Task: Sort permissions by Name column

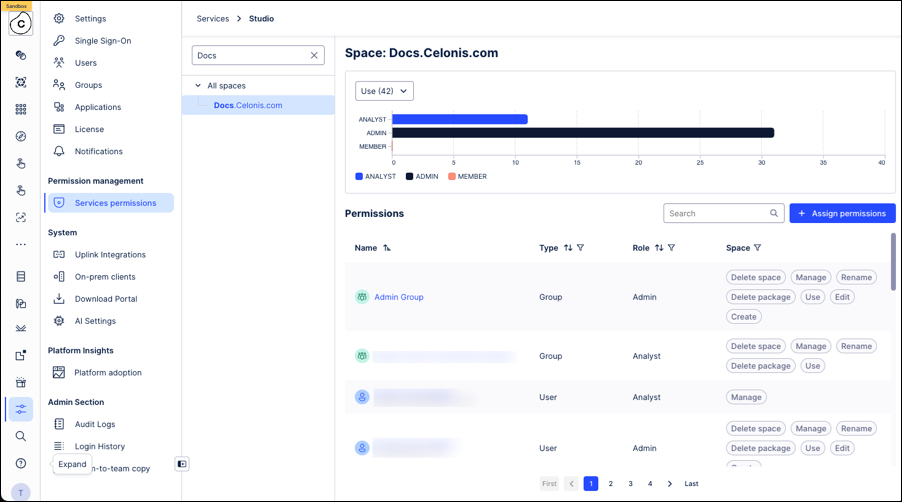Action: point(387,248)
